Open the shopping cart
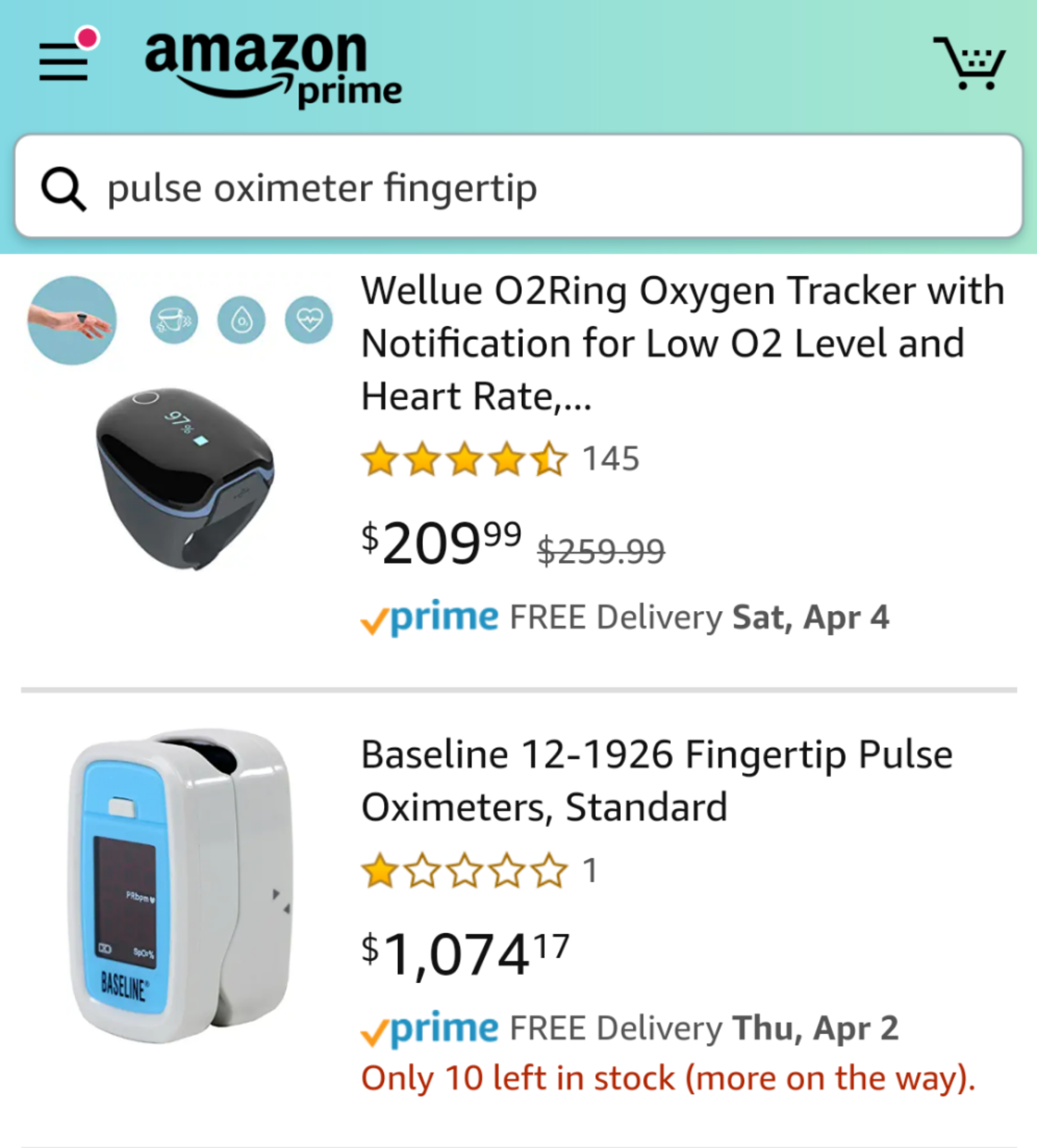The width and height of the screenshot is (1037, 1148). (x=969, y=63)
